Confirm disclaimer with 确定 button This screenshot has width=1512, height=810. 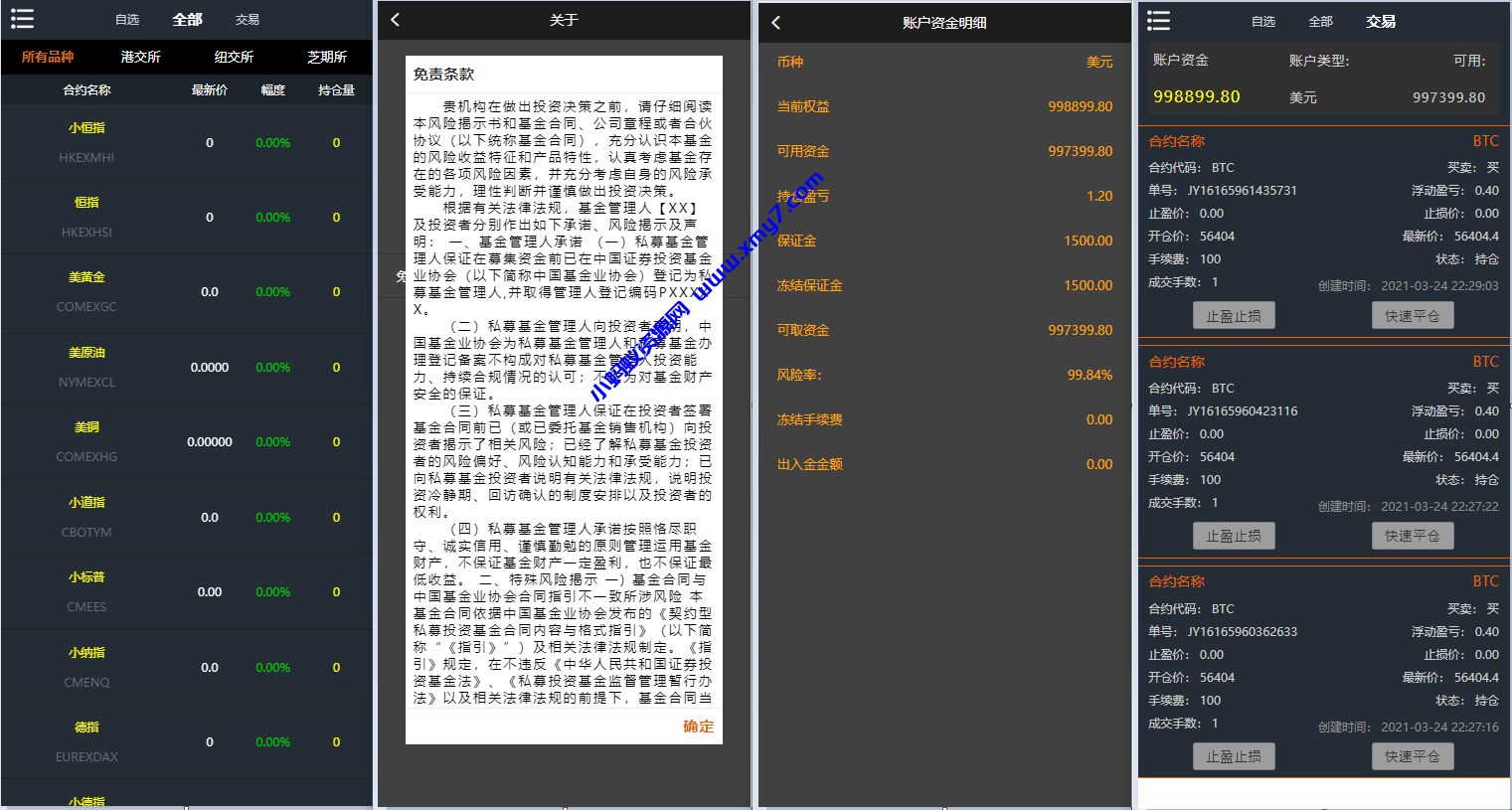click(698, 727)
